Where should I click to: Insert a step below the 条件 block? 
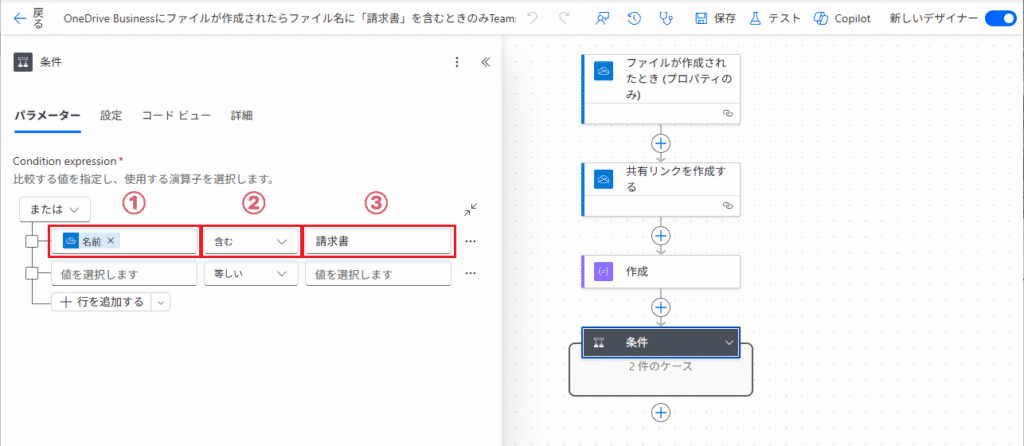point(662,412)
